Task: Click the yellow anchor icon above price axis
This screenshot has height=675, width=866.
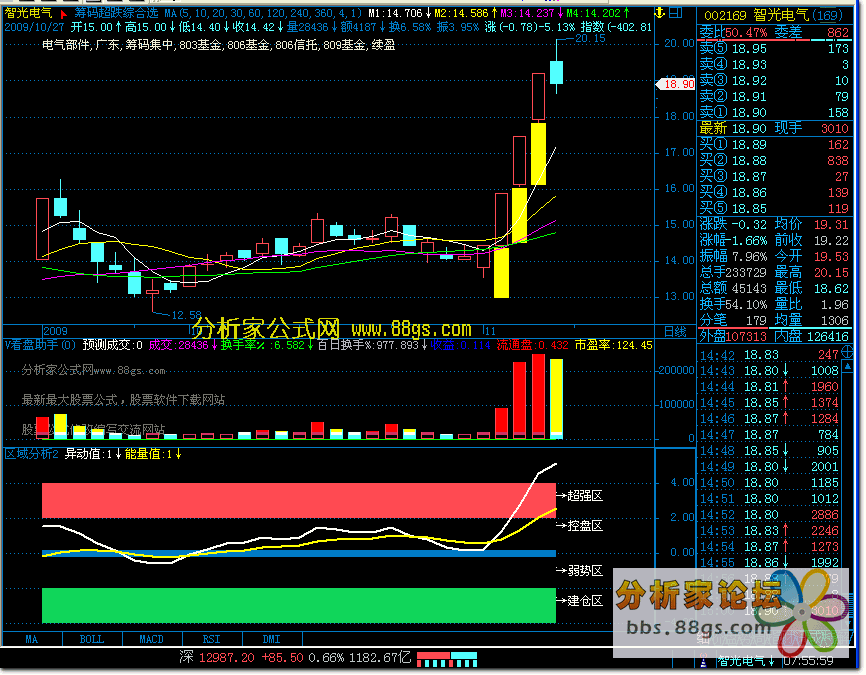Action: point(662,14)
